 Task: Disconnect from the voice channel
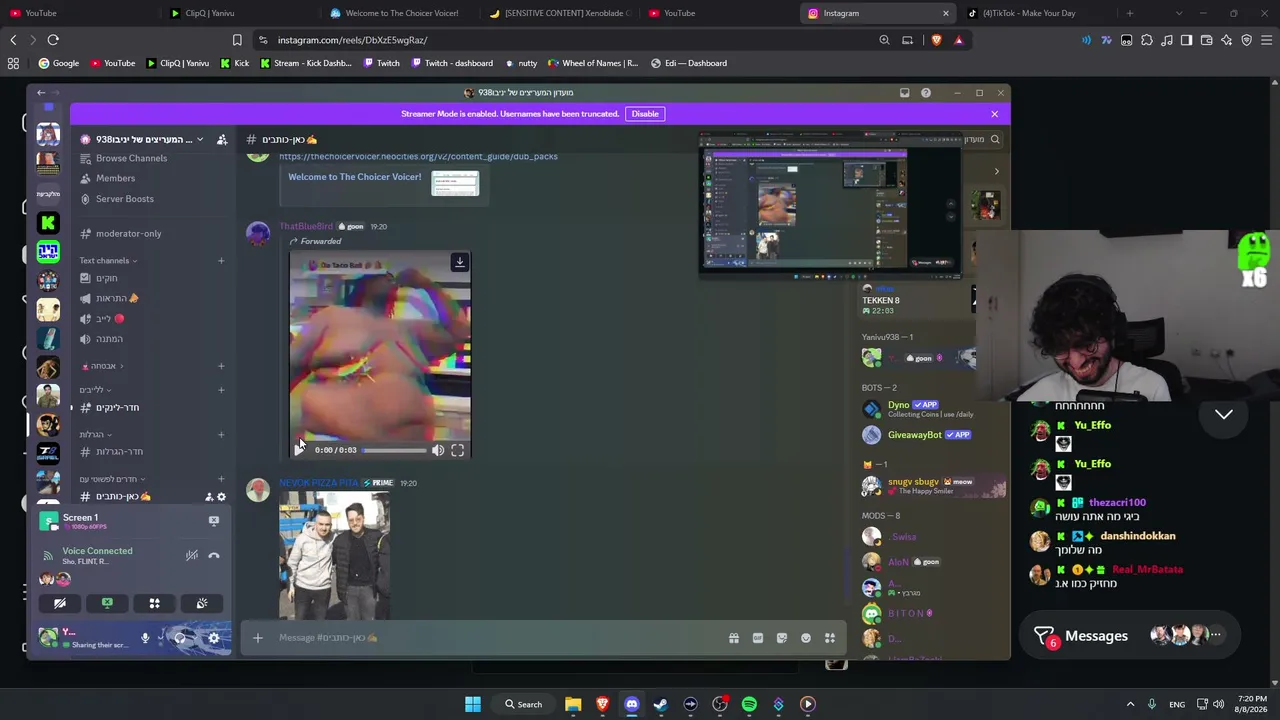click(214, 555)
